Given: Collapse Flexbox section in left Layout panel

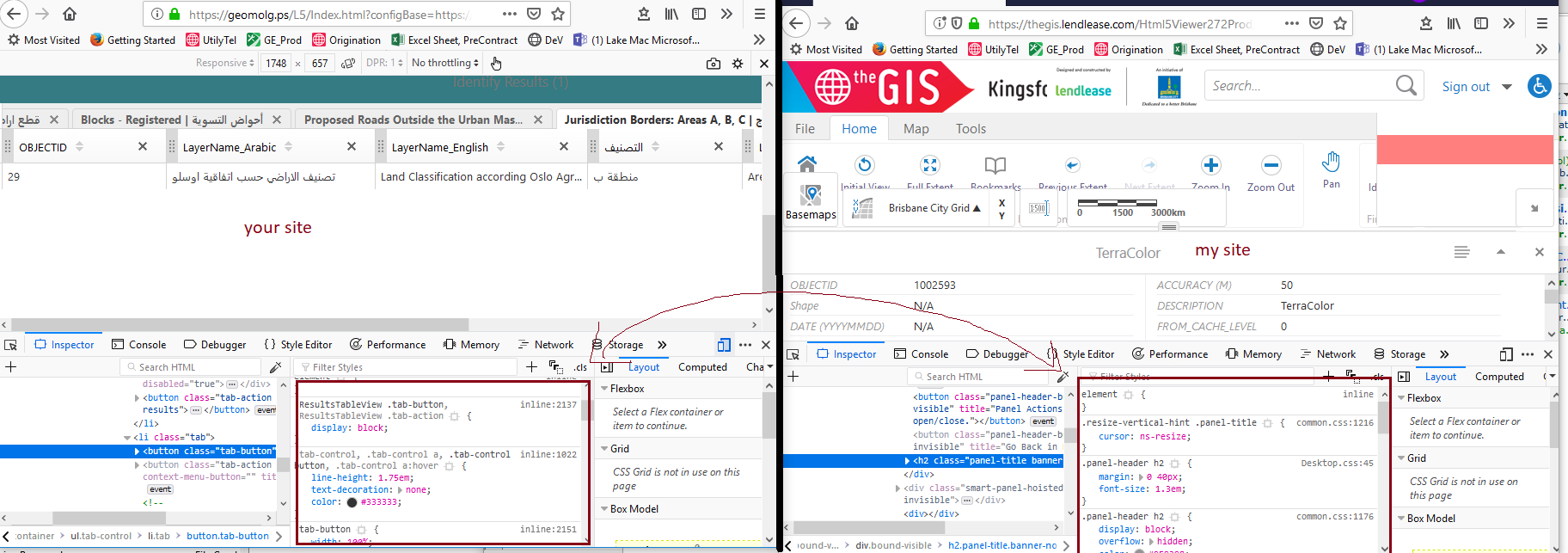Looking at the screenshot, I should click(x=604, y=389).
